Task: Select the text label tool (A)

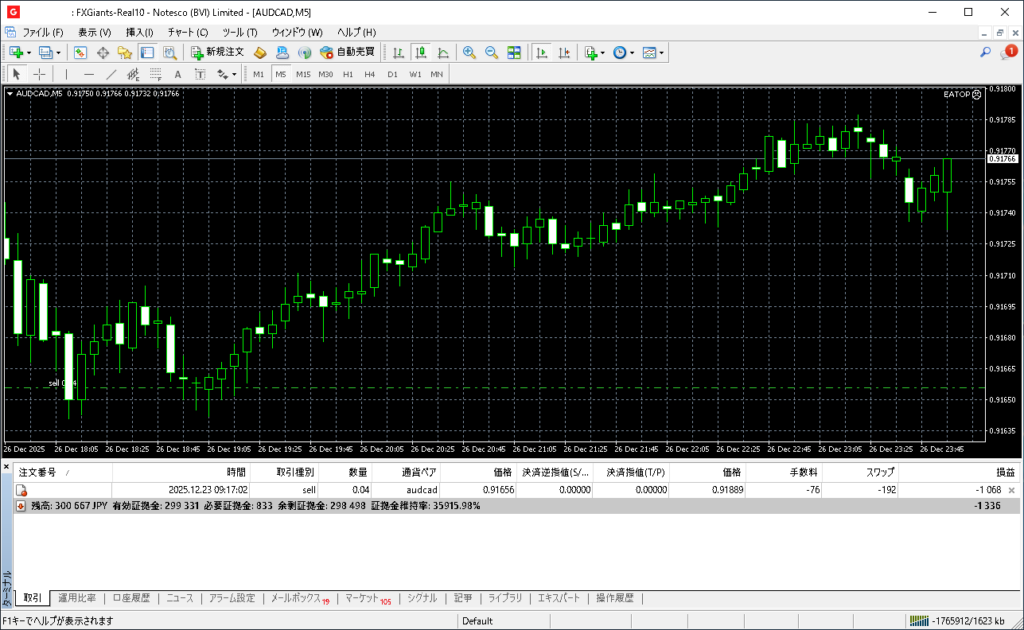Action: pos(178,74)
